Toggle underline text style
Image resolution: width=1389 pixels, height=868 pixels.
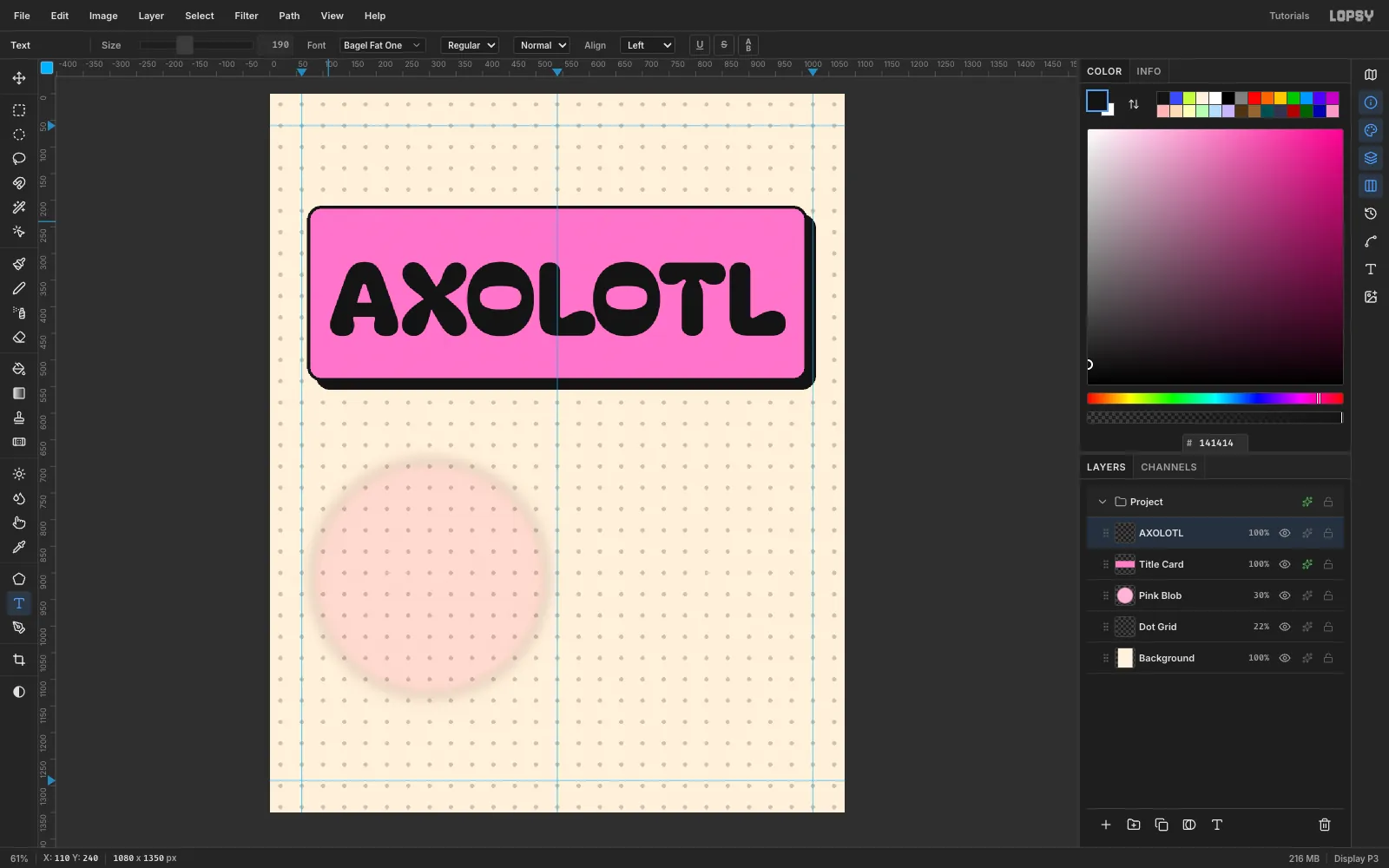(x=700, y=45)
